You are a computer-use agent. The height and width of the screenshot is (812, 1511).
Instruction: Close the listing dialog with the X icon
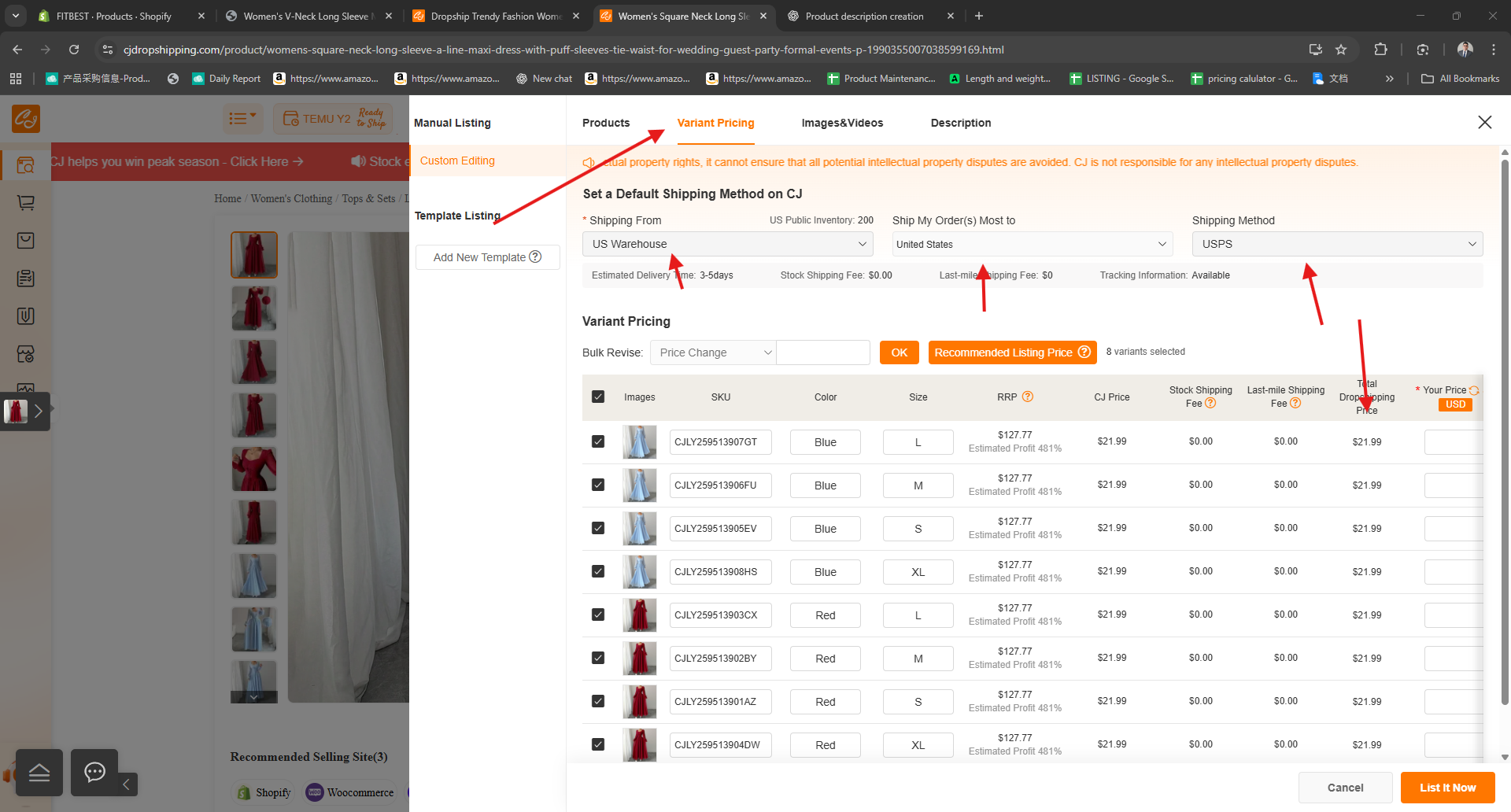pyautogui.click(x=1484, y=122)
